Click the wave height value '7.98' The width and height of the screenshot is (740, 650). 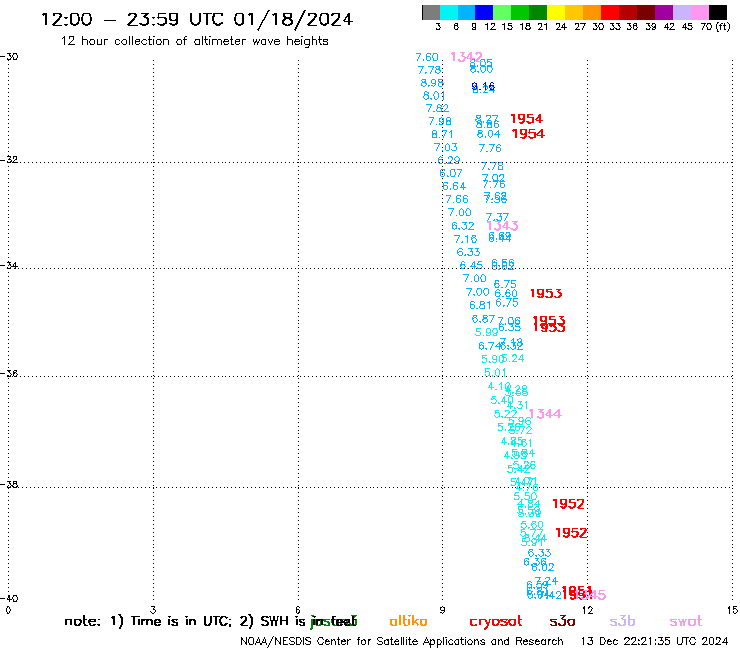pyautogui.click(x=439, y=121)
